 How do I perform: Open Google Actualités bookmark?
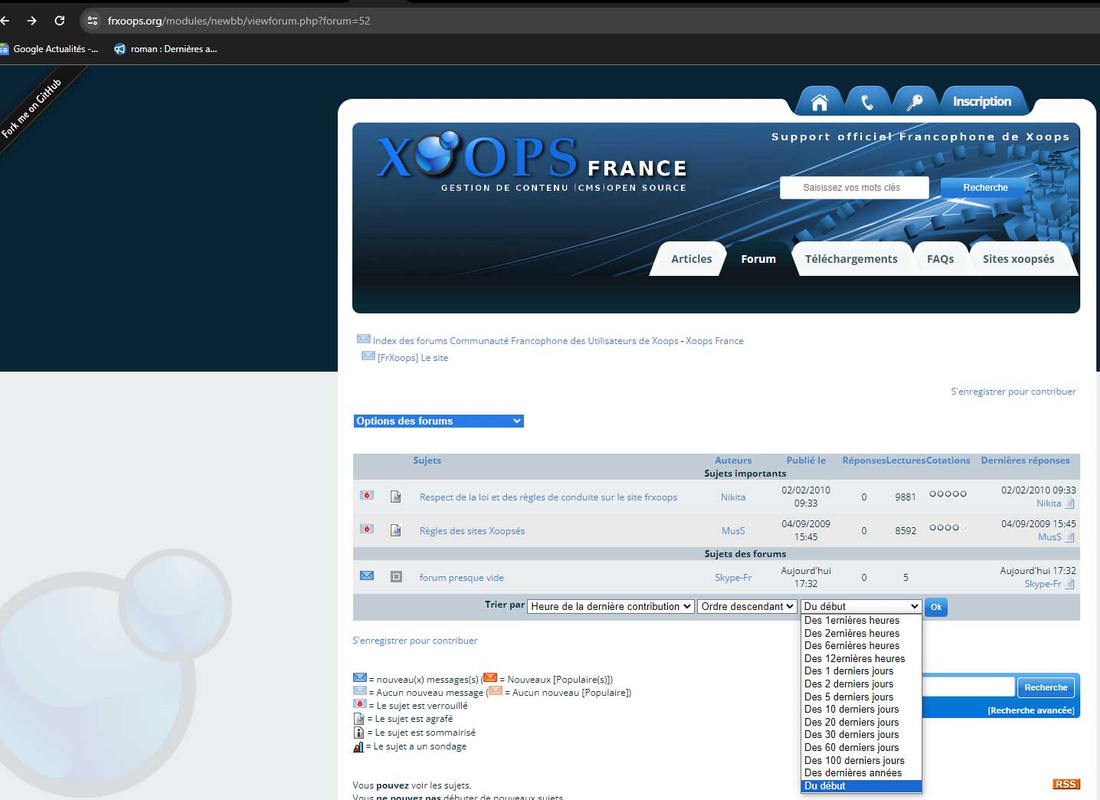coord(49,48)
